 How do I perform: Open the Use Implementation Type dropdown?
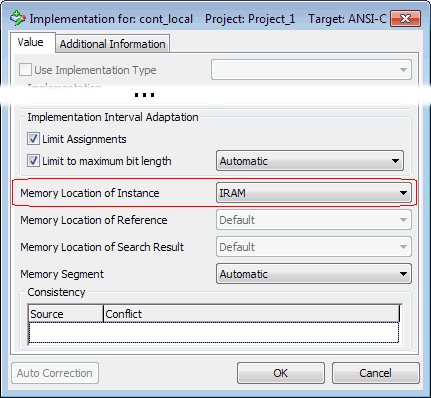pos(311,70)
